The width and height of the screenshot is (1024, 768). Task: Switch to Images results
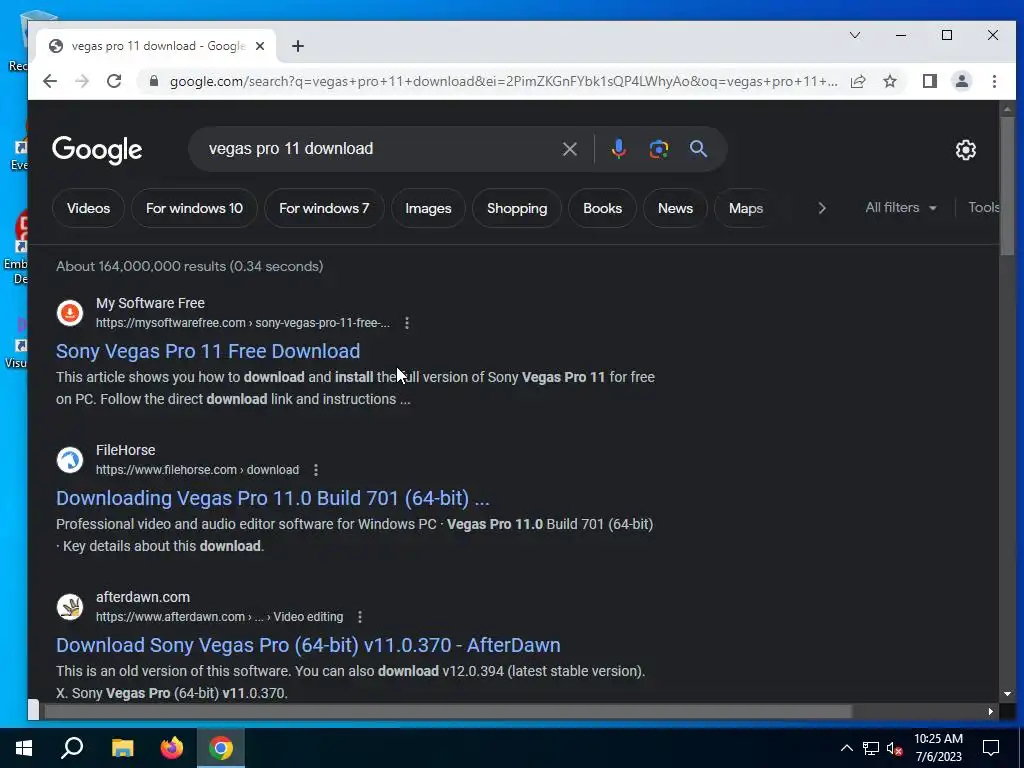coord(428,208)
